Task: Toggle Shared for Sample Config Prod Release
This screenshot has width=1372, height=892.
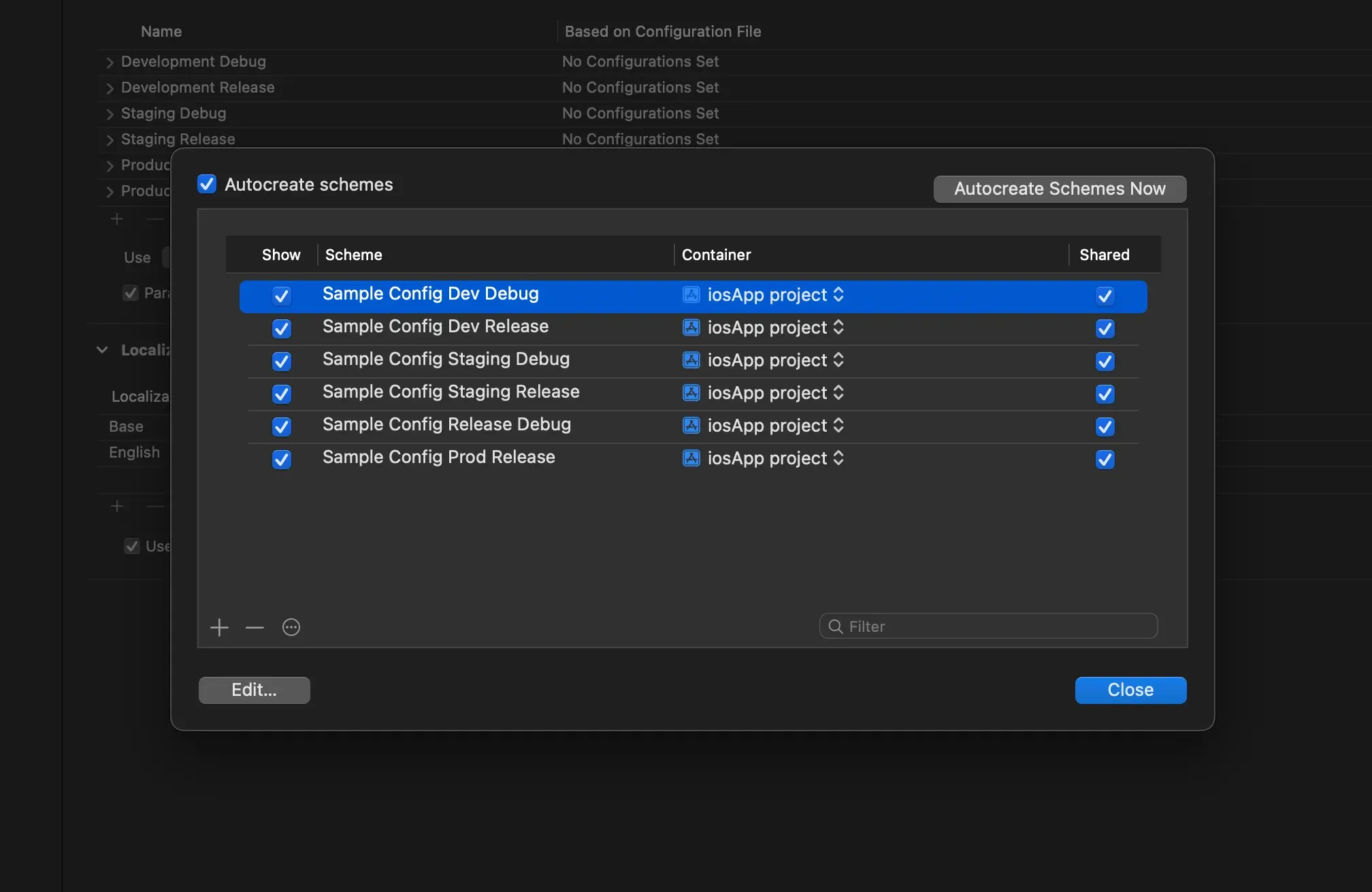Action: pyautogui.click(x=1105, y=459)
